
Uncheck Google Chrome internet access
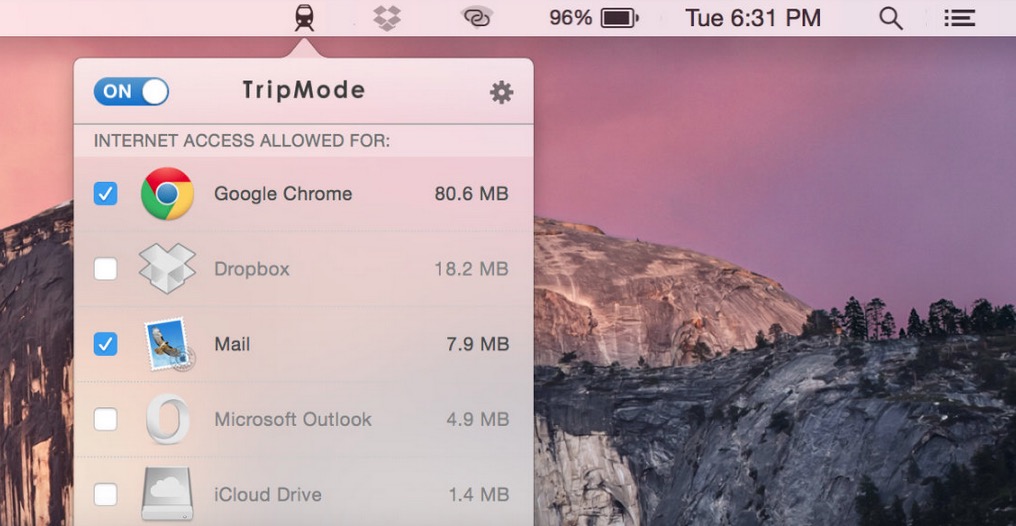tap(106, 194)
